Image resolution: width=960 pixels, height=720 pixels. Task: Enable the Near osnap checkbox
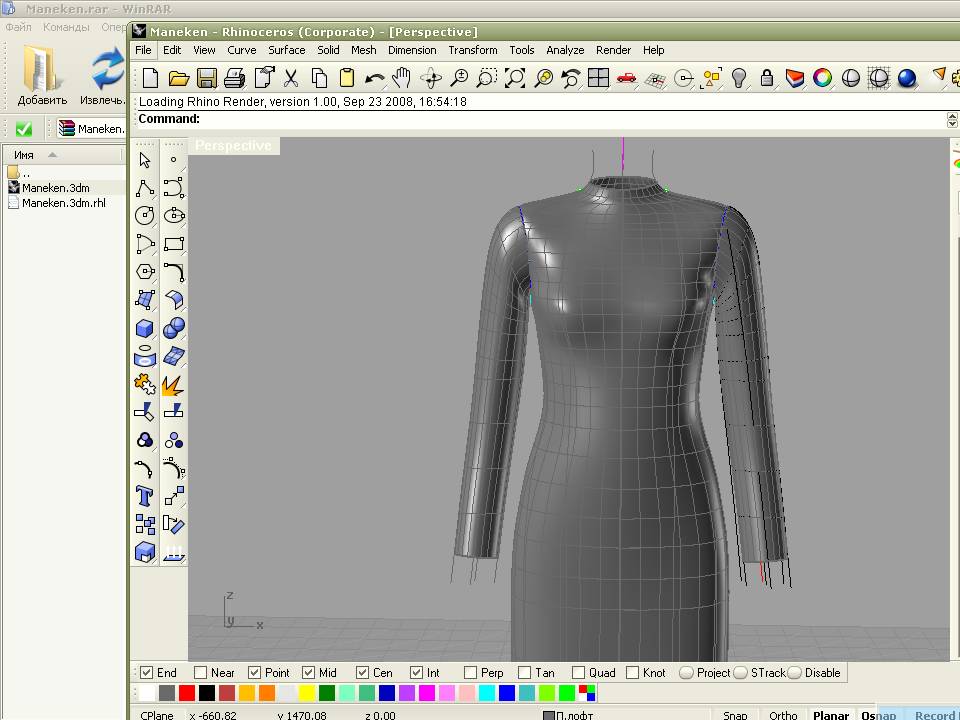201,673
